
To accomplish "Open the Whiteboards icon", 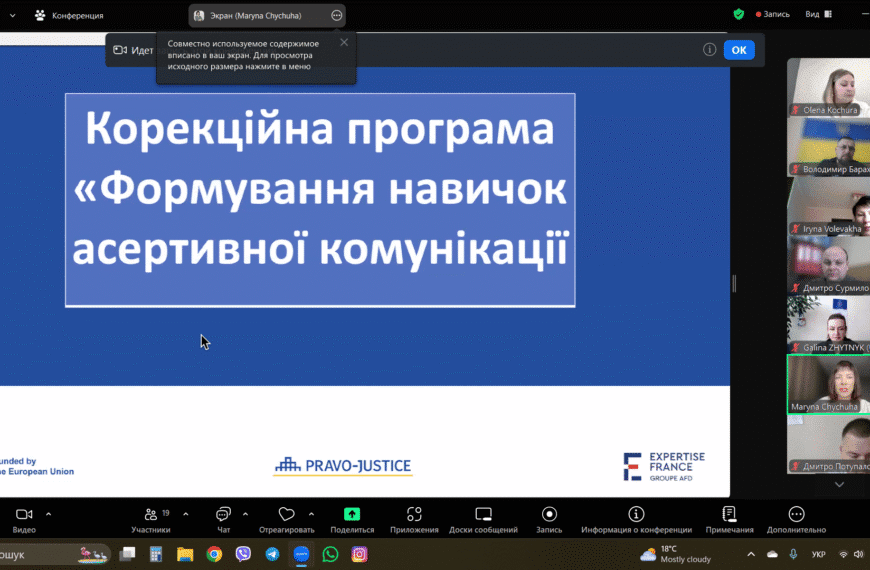I will click(483, 514).
